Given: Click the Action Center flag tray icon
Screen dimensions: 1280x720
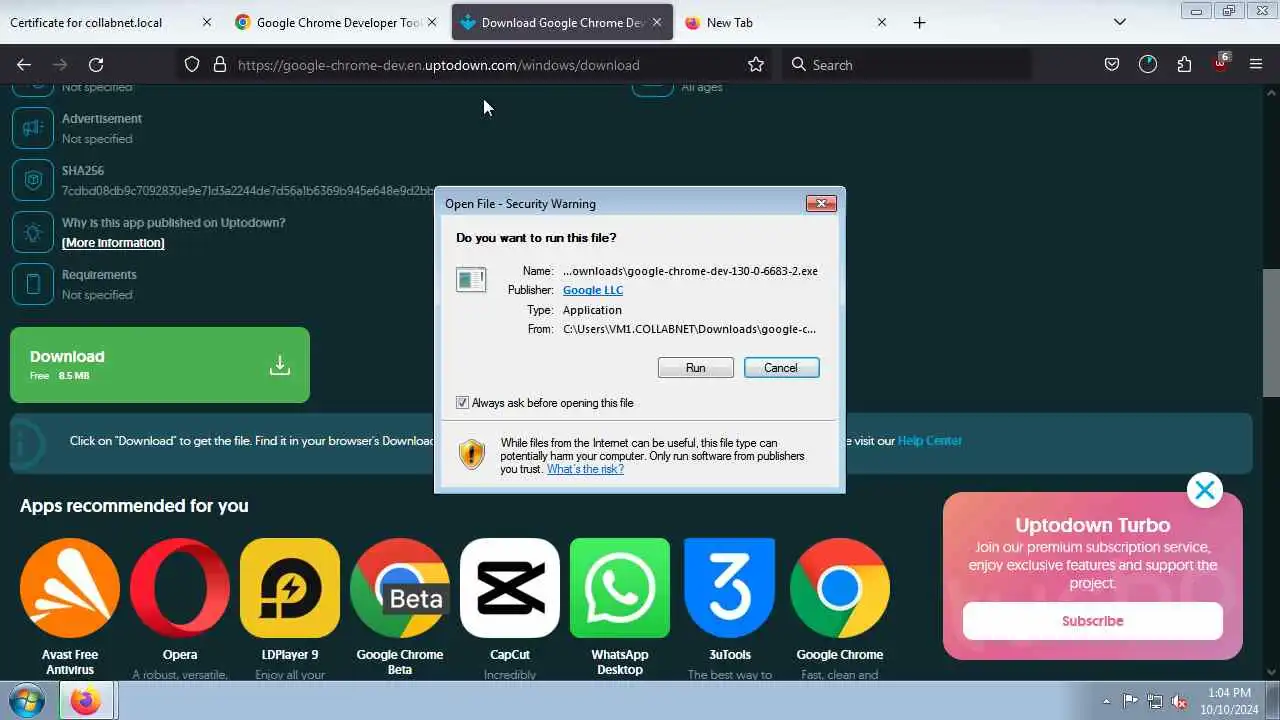Looking at the screenshot, I should coord(1130,701).
